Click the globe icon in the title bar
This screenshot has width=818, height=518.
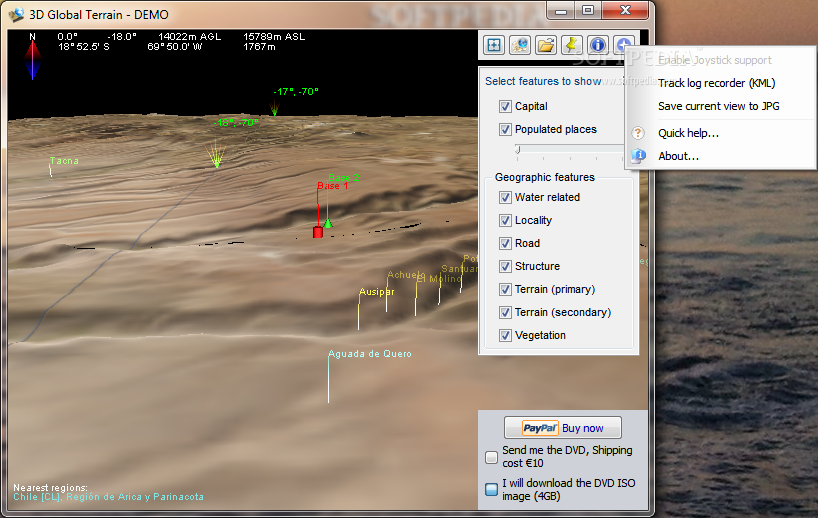(x=16, y=14)
